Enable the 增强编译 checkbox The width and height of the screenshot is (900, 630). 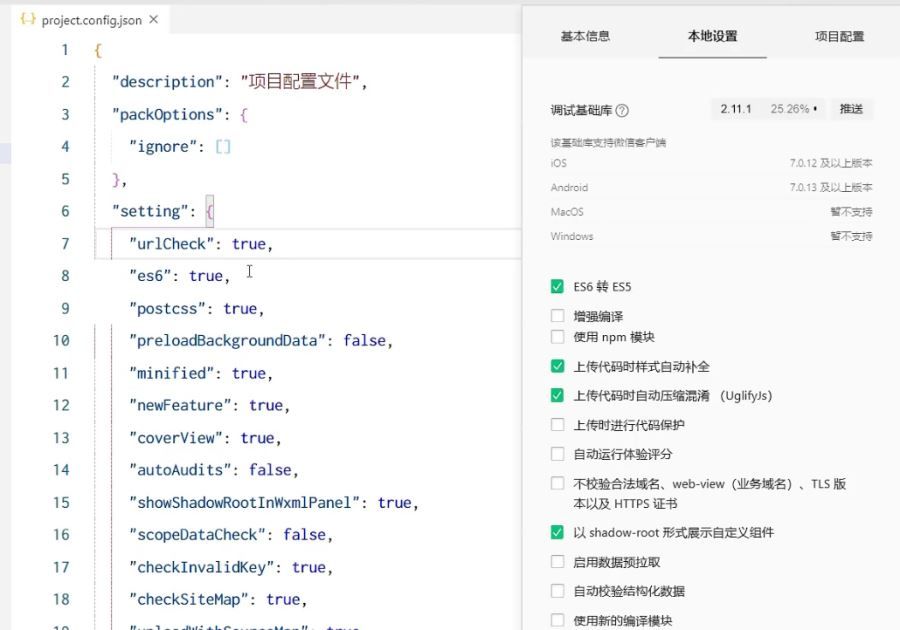click(558, 316)
